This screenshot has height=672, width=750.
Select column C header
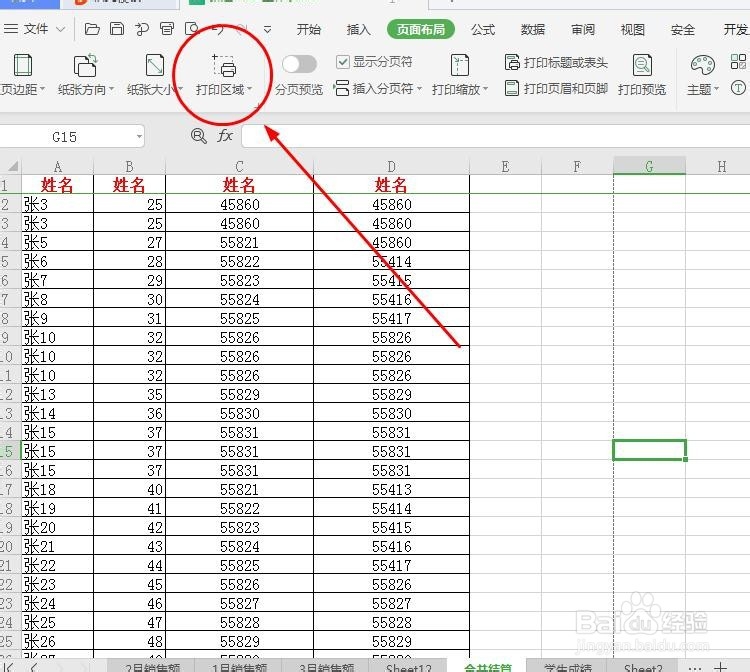[239, 166]
